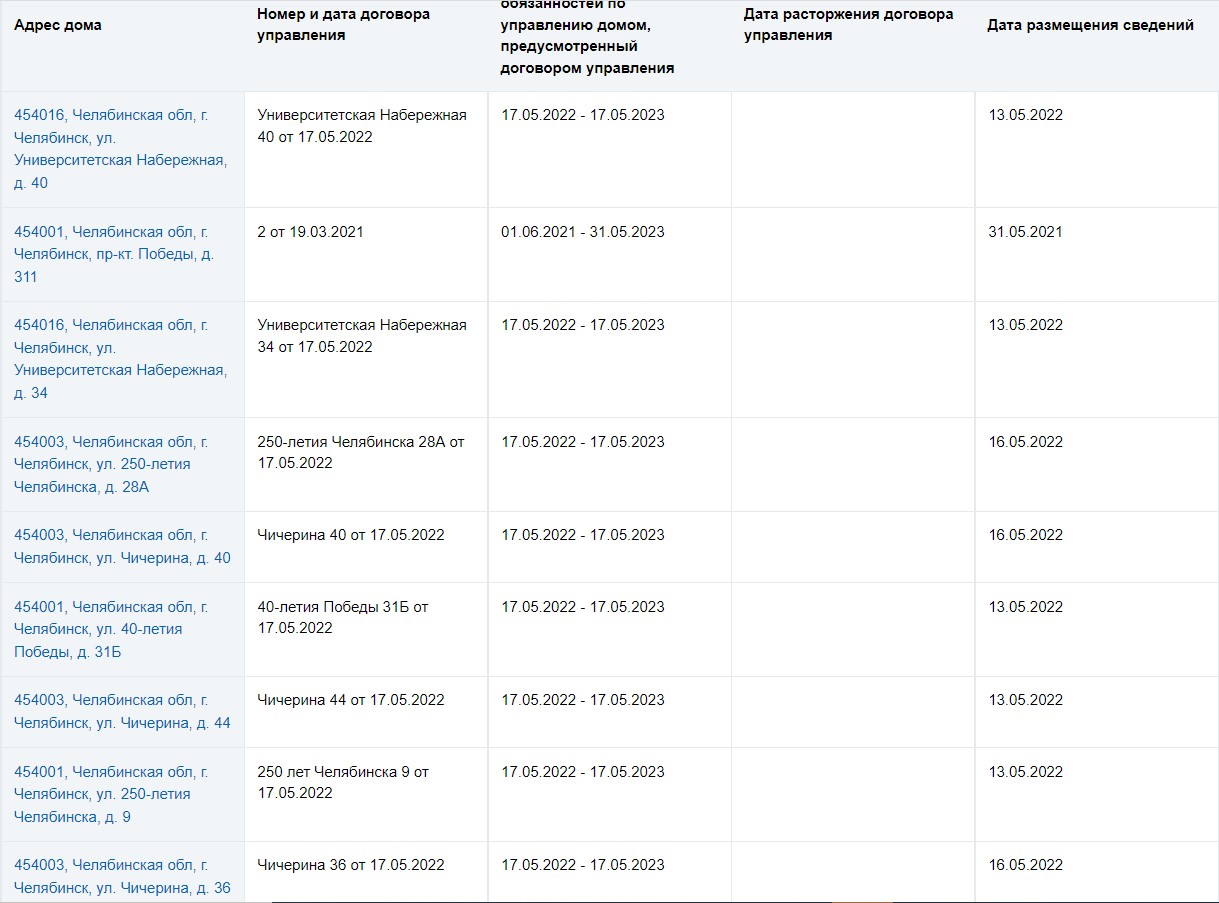Open address link 250-летия Челябинска, д. 9
The image size is (1219, 903).
point(112,794)
